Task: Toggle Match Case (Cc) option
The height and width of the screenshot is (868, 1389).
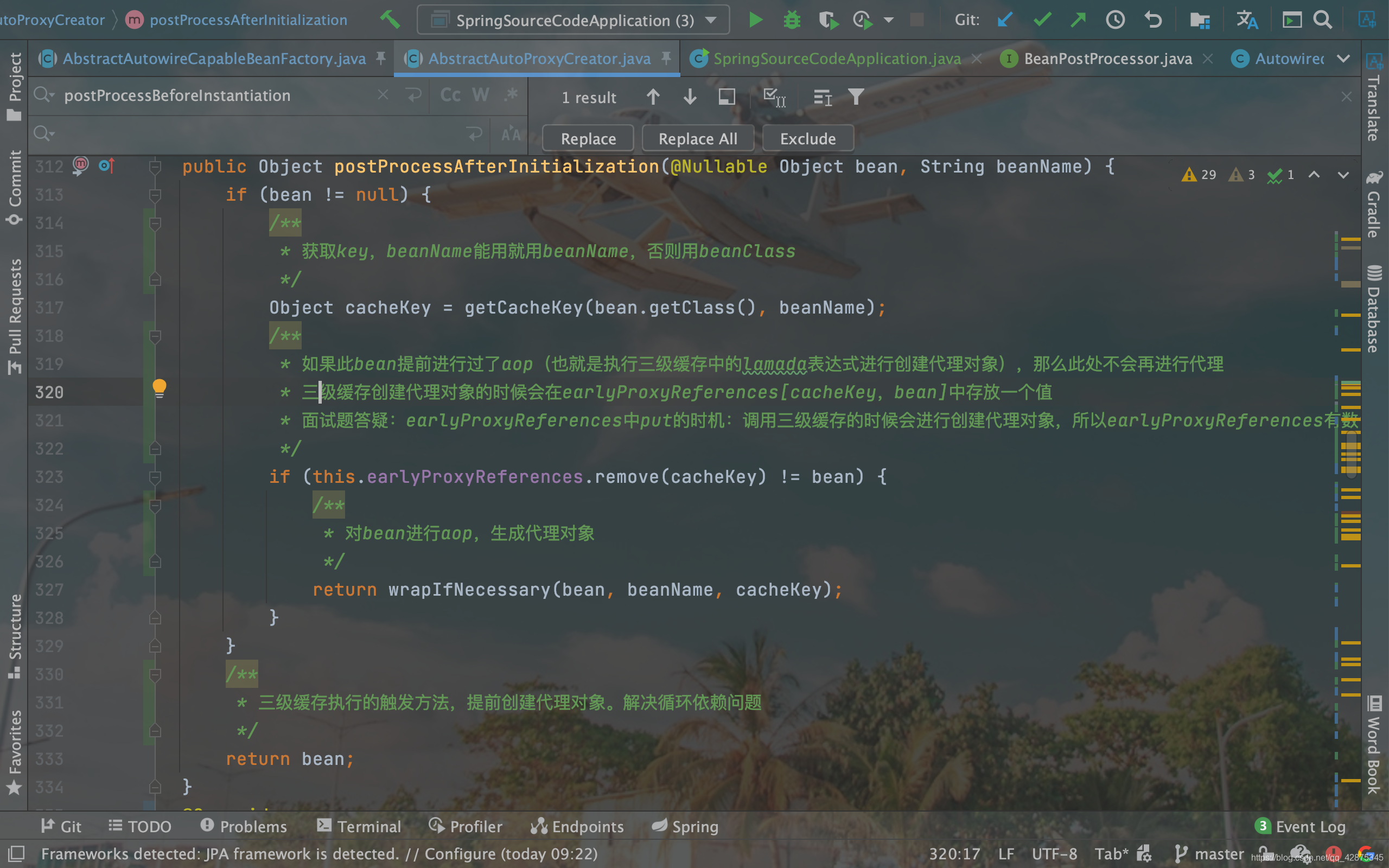Action: pos(450,95)
